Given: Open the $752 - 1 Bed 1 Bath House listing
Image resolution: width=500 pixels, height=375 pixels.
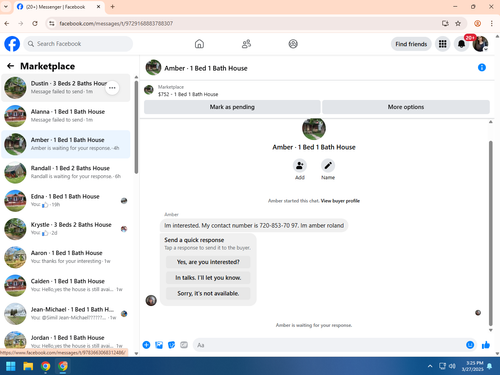Looking at the screenshot, I should (x=188, y=94).
